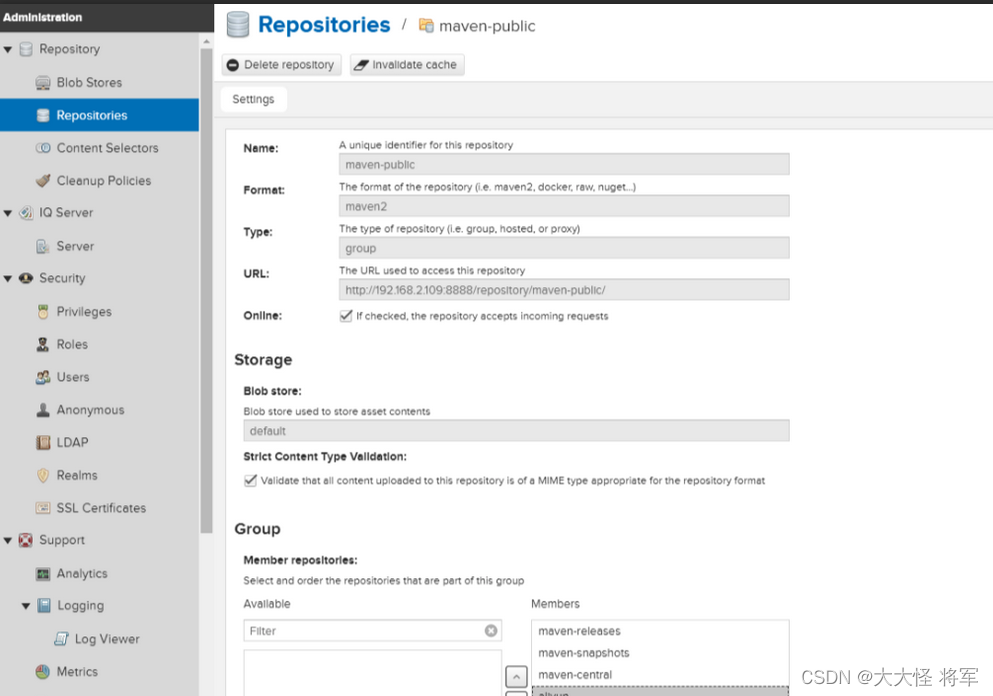Screen dimensions: 993x696
Task: Toggle the Online repository checkbox
Action: coord(346,315)
